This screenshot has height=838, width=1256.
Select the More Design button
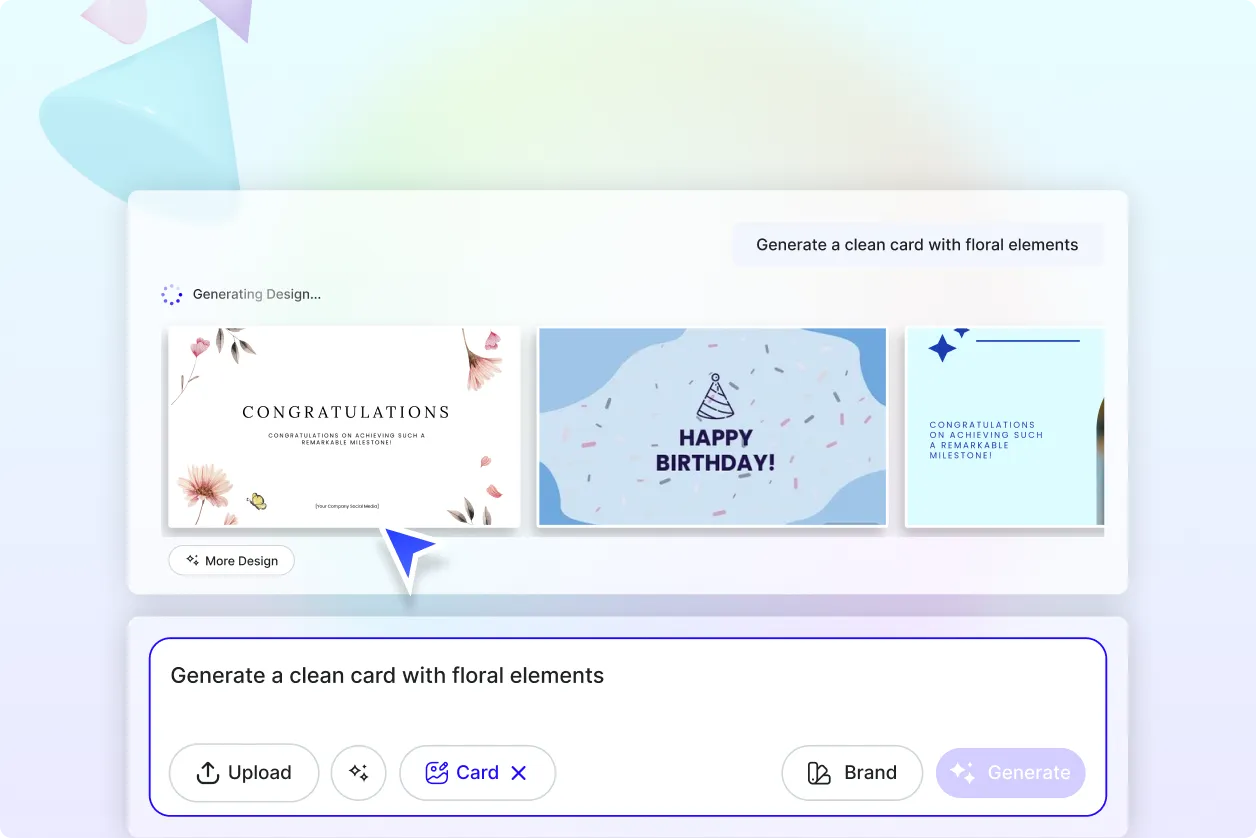[x=231, y=561]
